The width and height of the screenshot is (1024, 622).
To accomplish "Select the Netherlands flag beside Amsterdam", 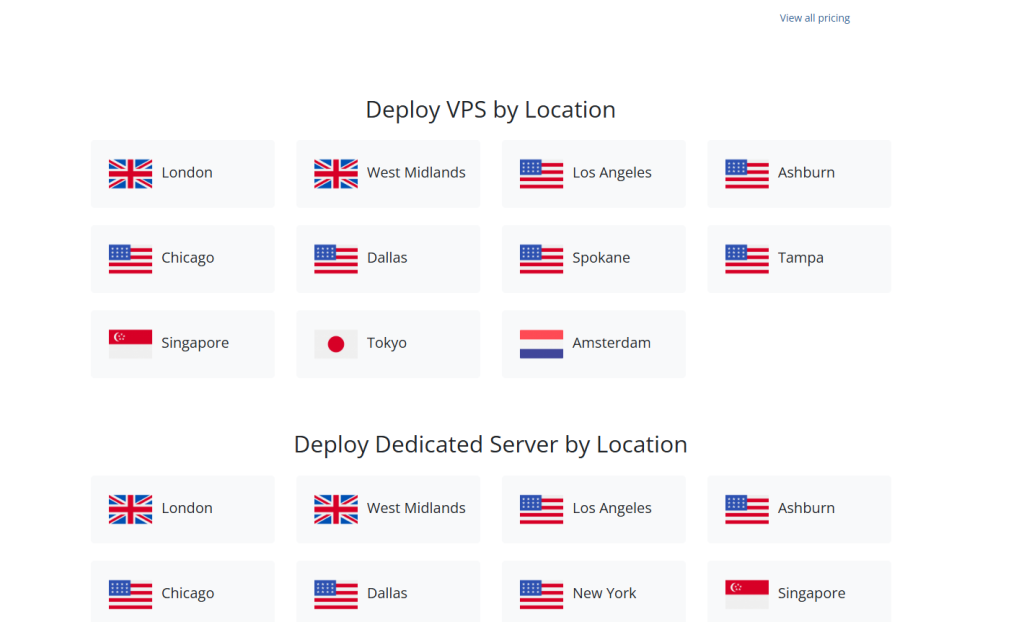I will pyautogui.click(x=541, y=344).
